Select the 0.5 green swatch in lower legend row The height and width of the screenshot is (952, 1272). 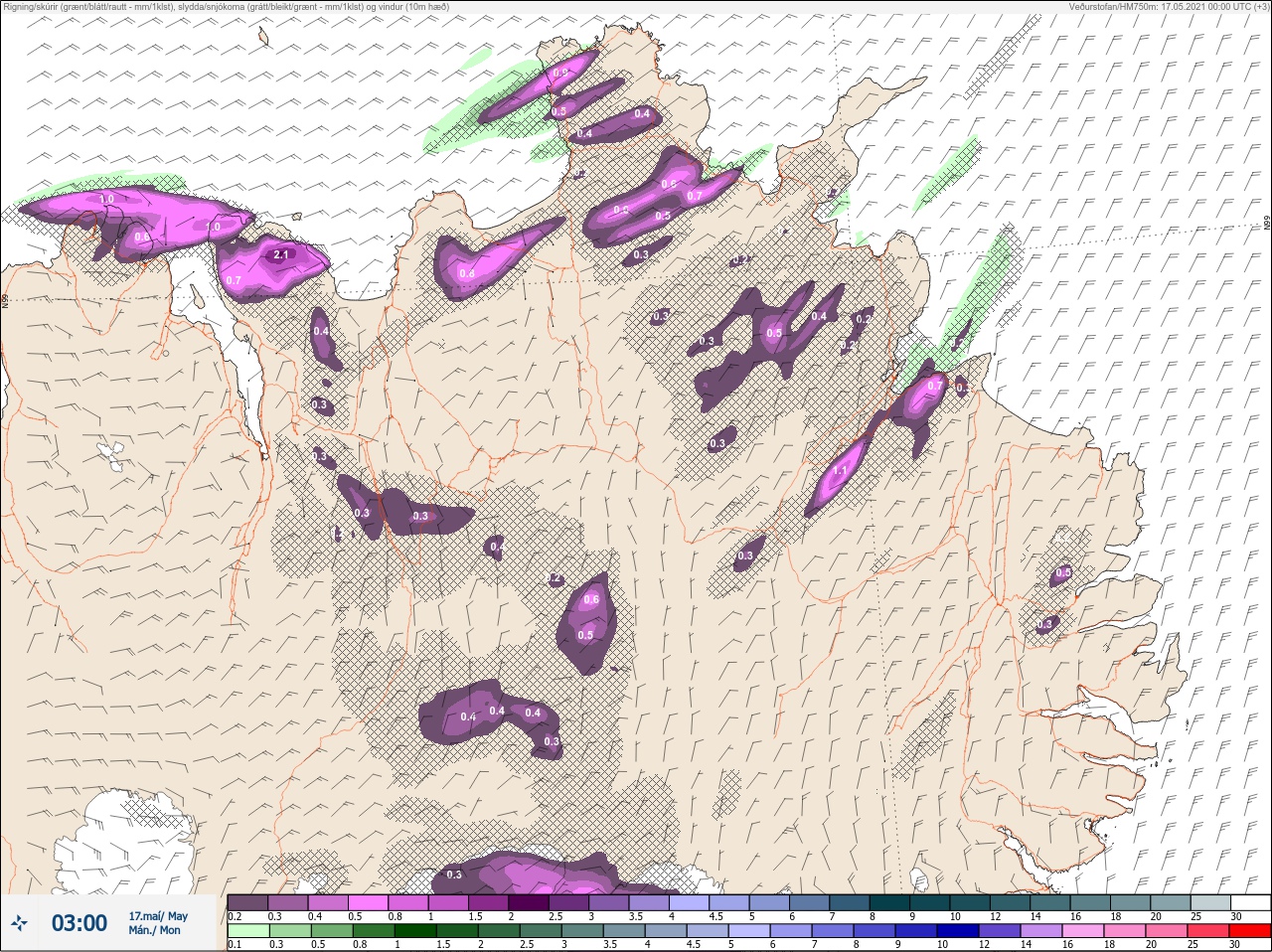[332, 933]
